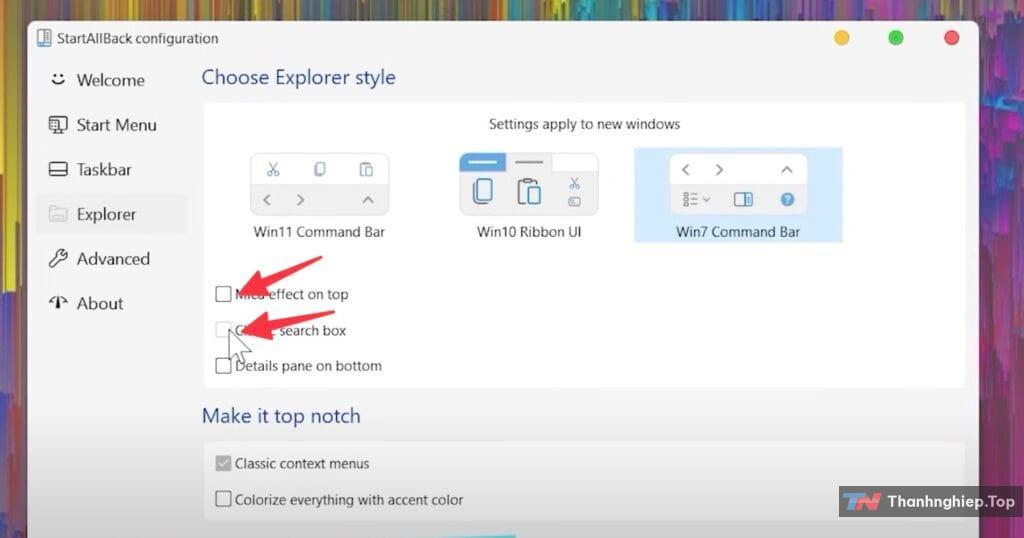This screenshot has height=538, width=1024.
Task: Open the About page label
Action: 100,303
